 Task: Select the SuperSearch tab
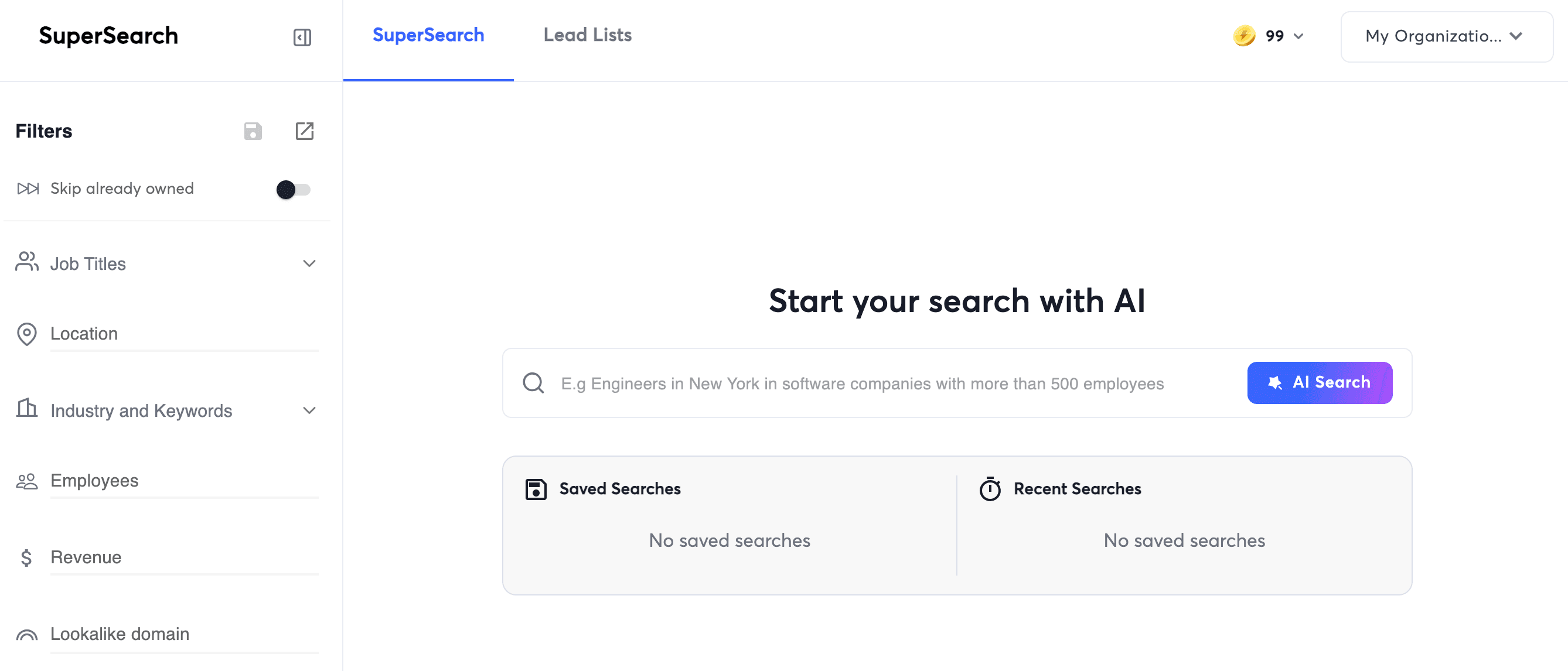pos(428,35)
